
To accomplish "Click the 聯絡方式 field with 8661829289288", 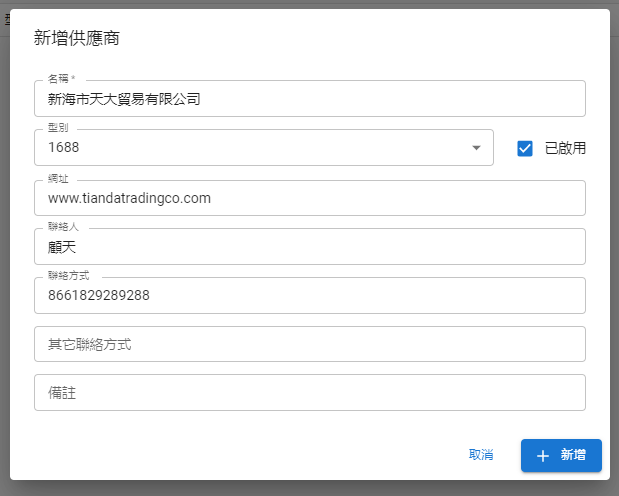I will pyautogui.click(x=310, y=295).
